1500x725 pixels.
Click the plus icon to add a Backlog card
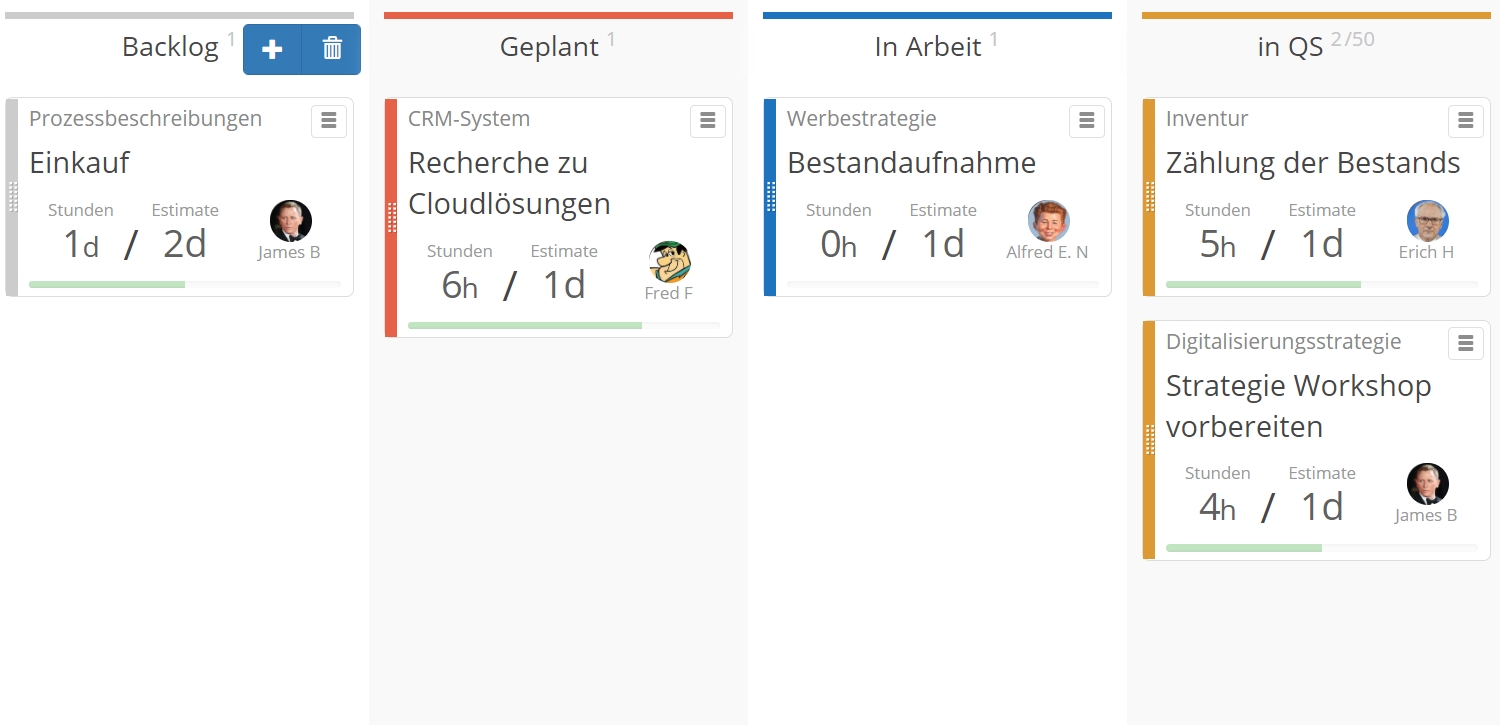coord(272,49)
